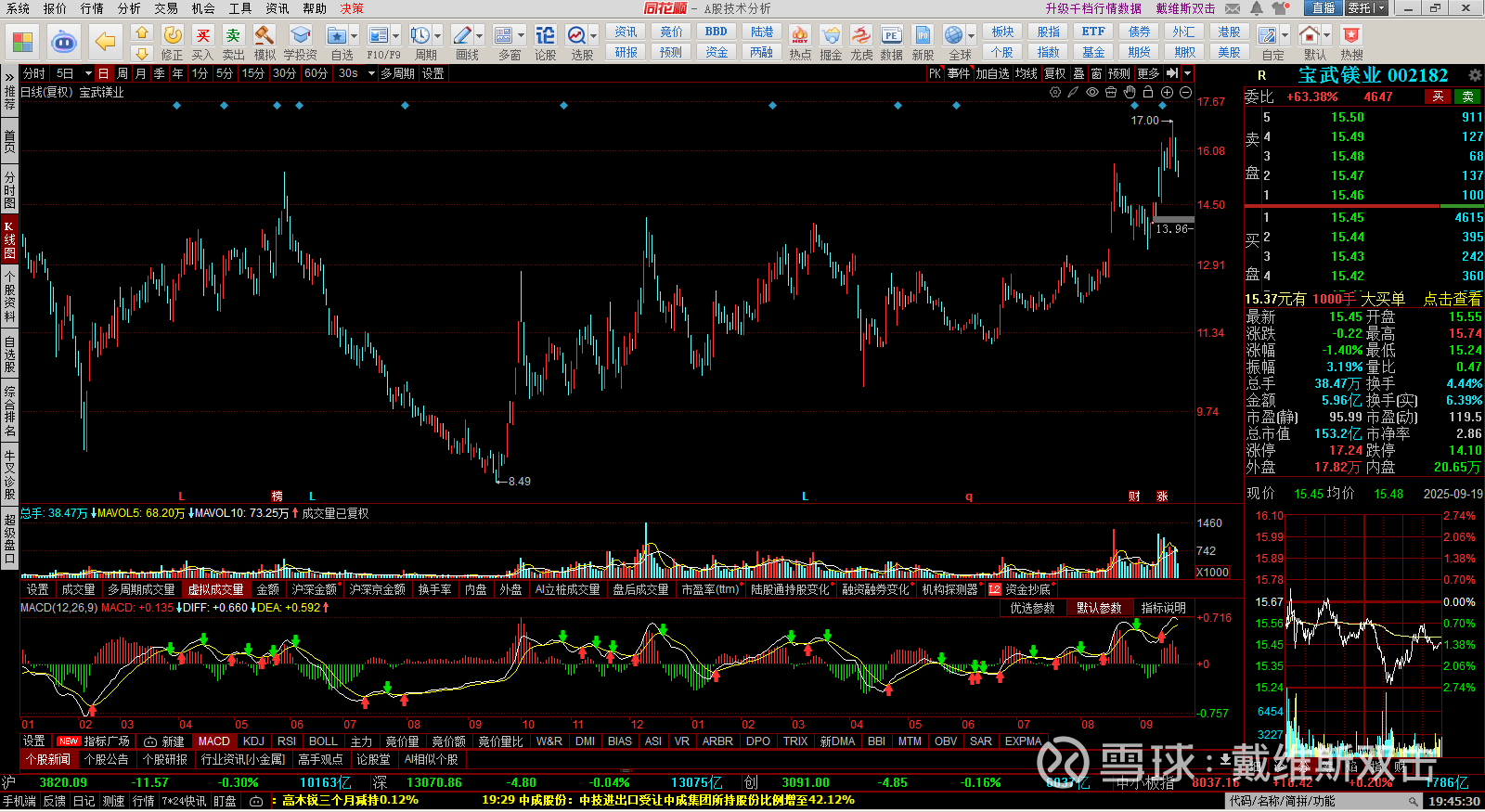Image resolution: width=1485 pixels, height=812 pixels.
Task: Expand the 选股 stock picker dropdown arrow
Action: (x=594, y=36)
